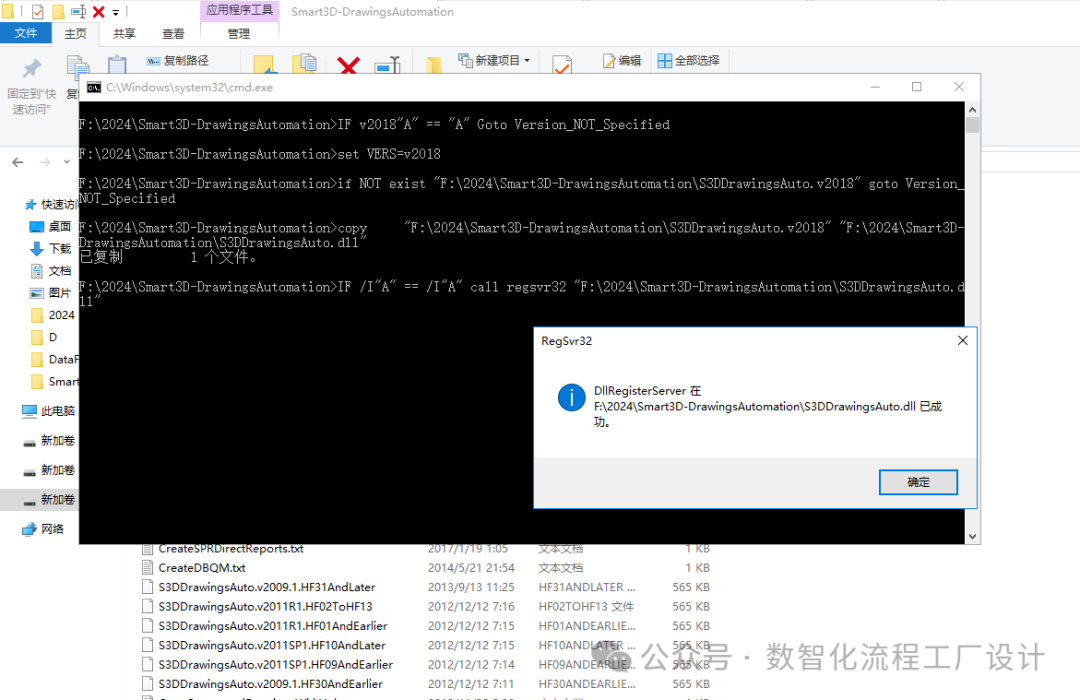
Task: Click the cmd window scrollbar up arrow
Action: point(973,110)
